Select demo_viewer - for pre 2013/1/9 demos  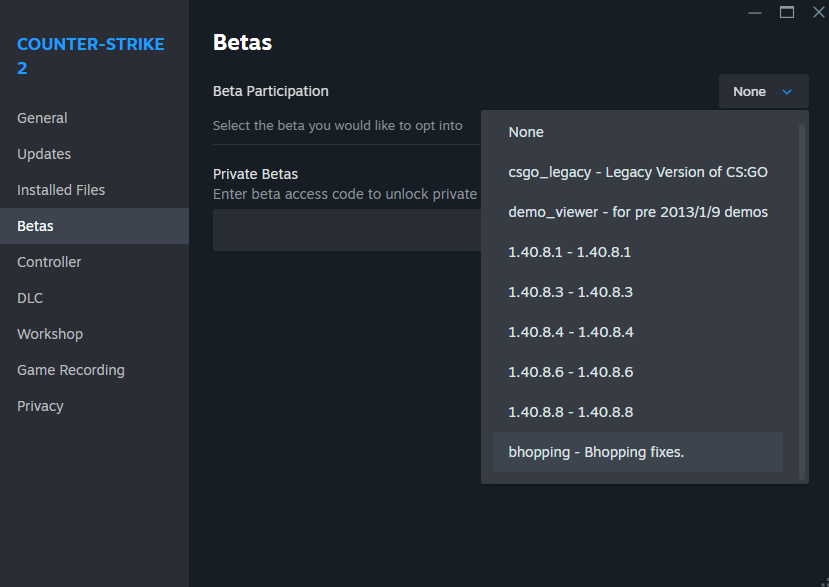point(638,212)
